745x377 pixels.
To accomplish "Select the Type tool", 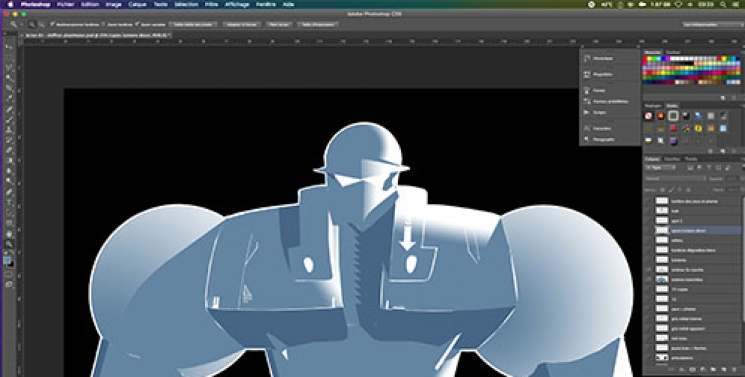I will point(9,202).
